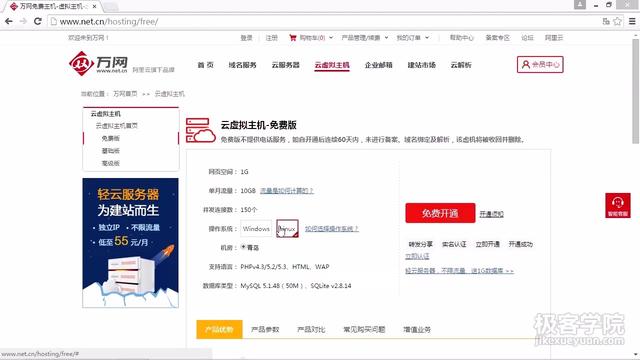Go back using browser back arrow

click(x=9, y=21)
